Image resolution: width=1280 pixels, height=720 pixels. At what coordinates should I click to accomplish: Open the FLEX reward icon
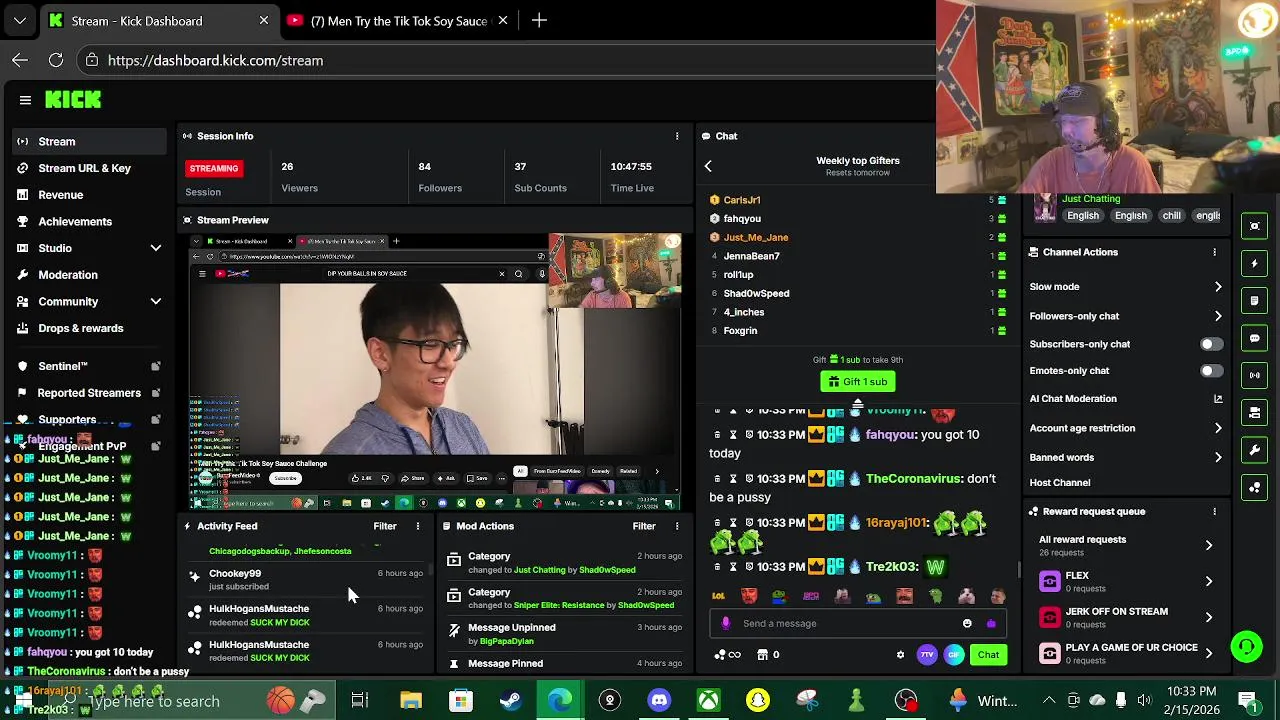click(1049, 581)
